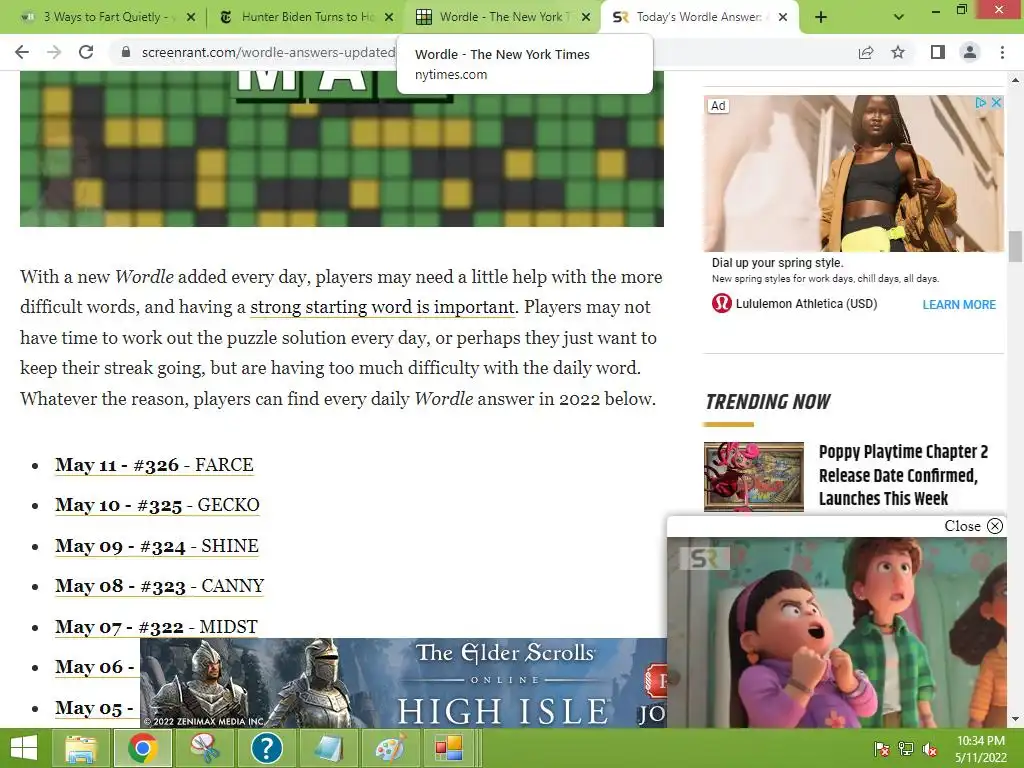This screenshot has height=768, width=1024.
Task: Open the tab search dropdown
Action: 899,17
